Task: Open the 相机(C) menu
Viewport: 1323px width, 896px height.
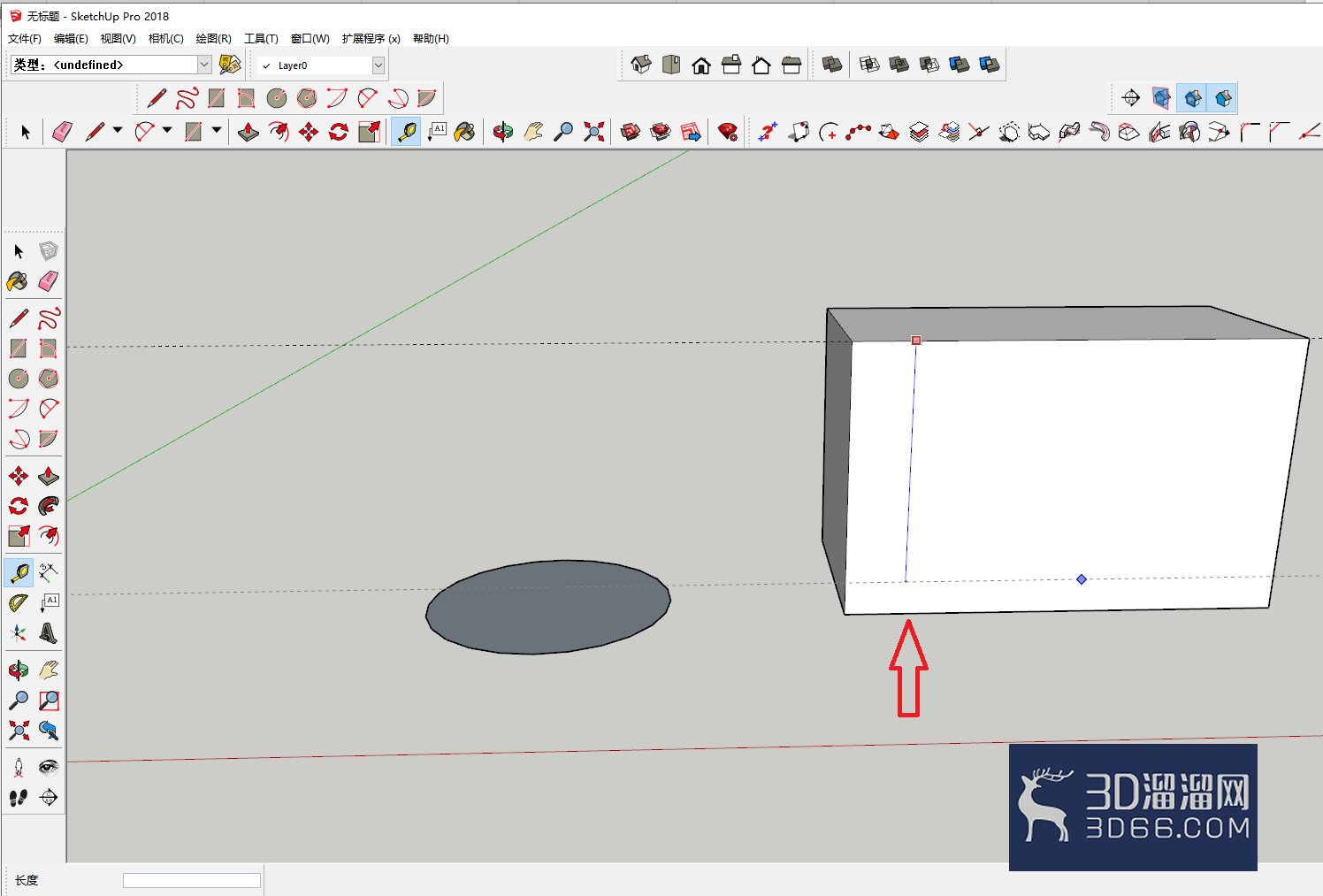Action: click(x=165, y=39)
